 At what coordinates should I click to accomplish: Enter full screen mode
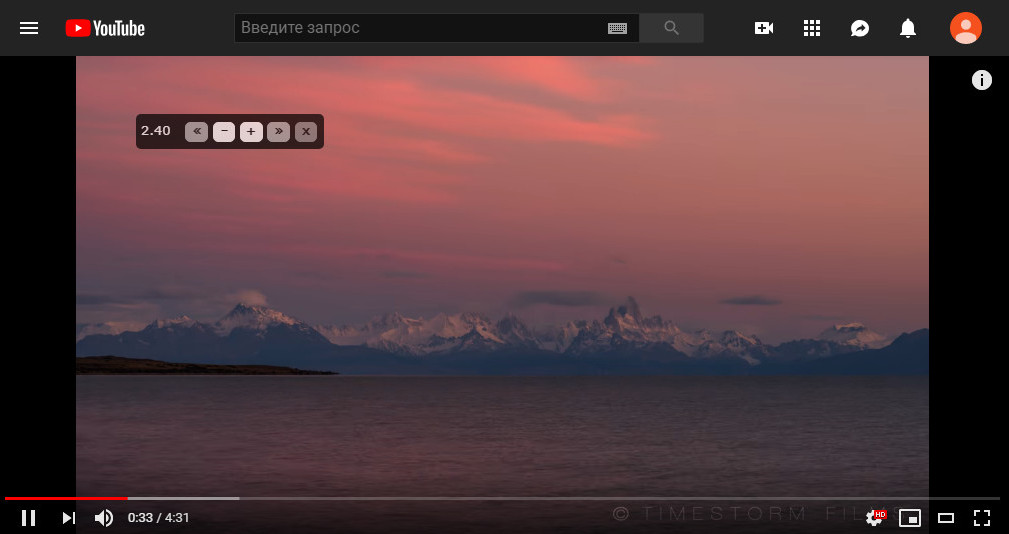981,517
